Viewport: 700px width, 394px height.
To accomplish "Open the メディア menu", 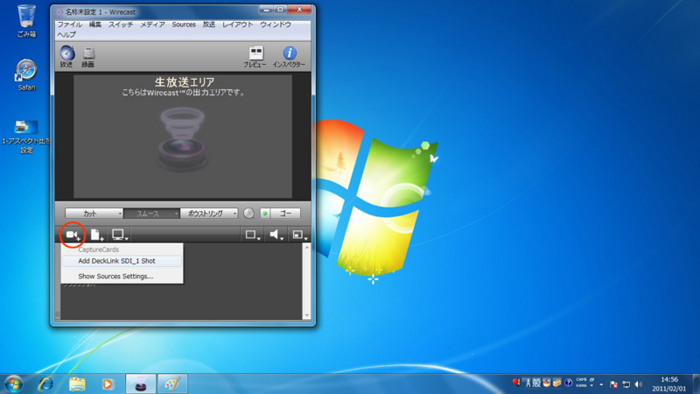I will [x=152, y=25].
